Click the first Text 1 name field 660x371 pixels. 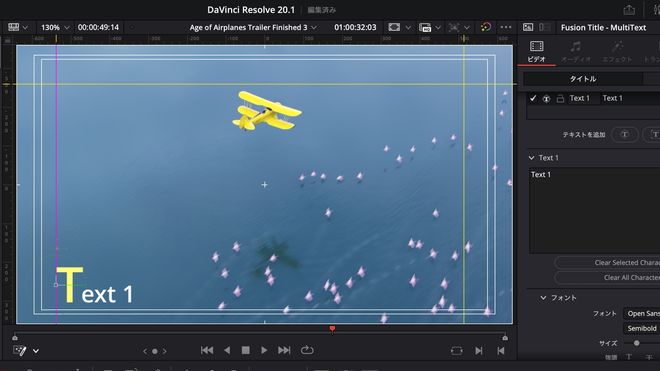pos(580,98)
